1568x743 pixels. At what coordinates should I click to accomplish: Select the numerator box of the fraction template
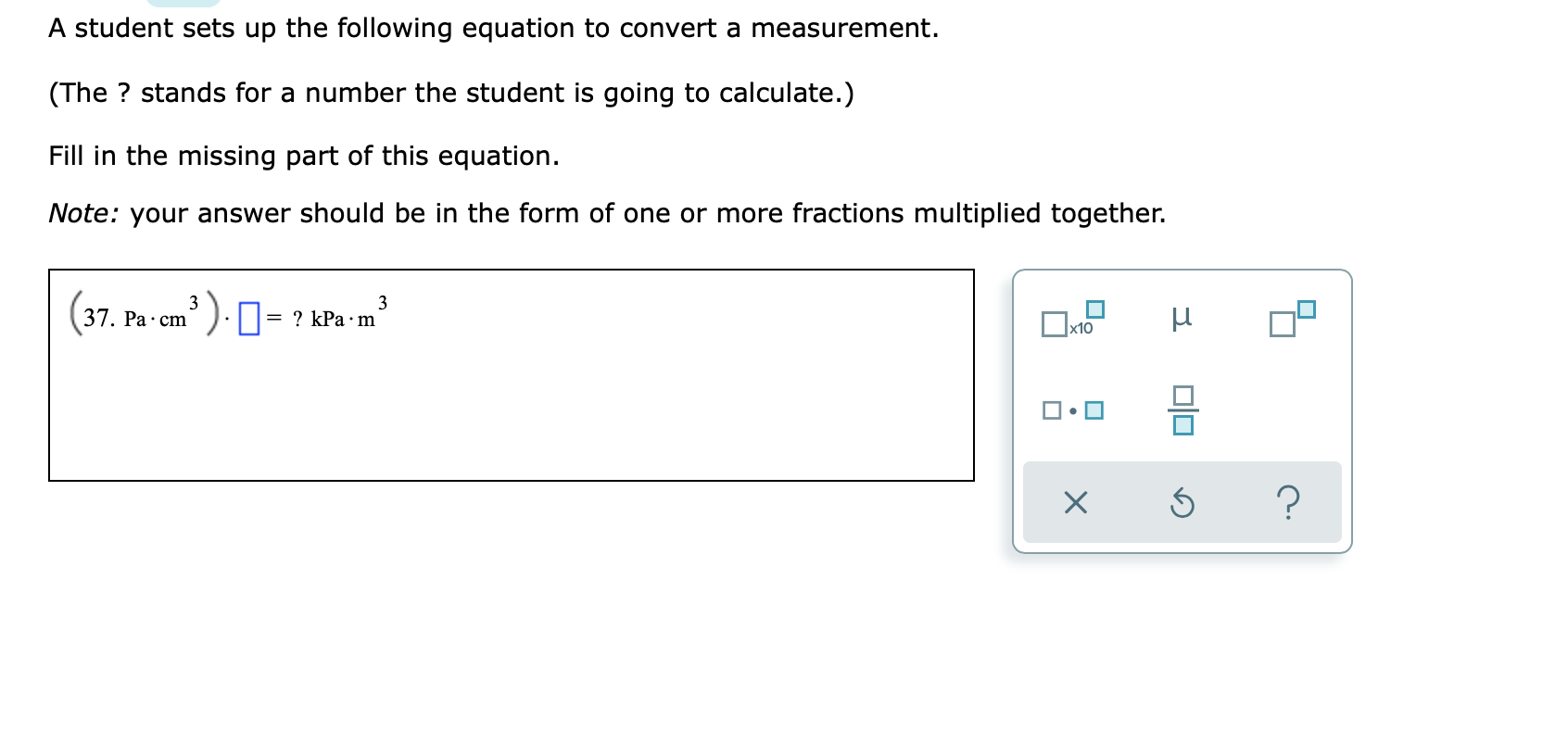click(x=1183, y=397)
